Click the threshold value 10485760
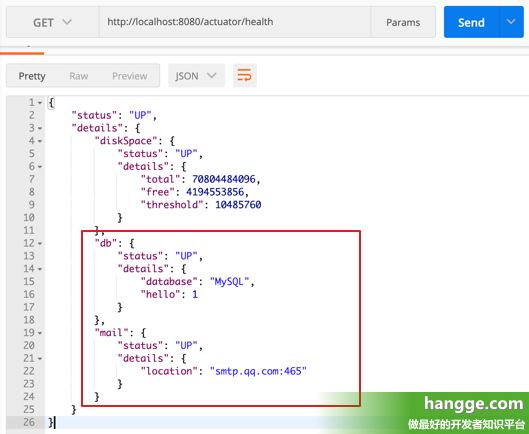 (238, 205)
